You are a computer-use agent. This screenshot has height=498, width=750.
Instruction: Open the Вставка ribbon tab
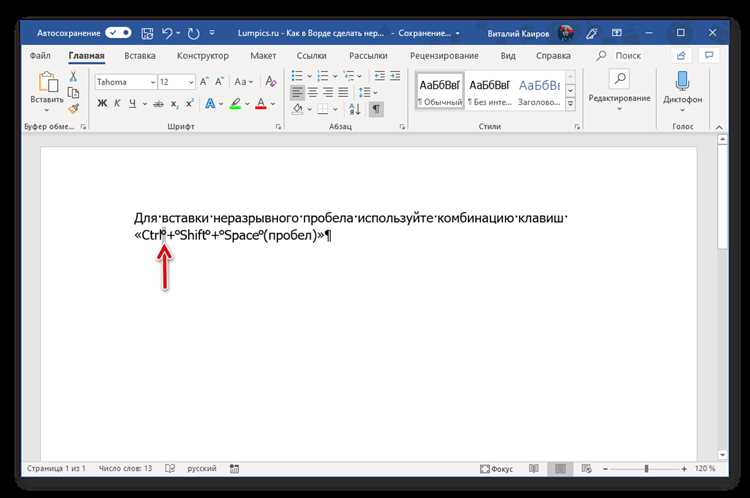coord(140,55)
